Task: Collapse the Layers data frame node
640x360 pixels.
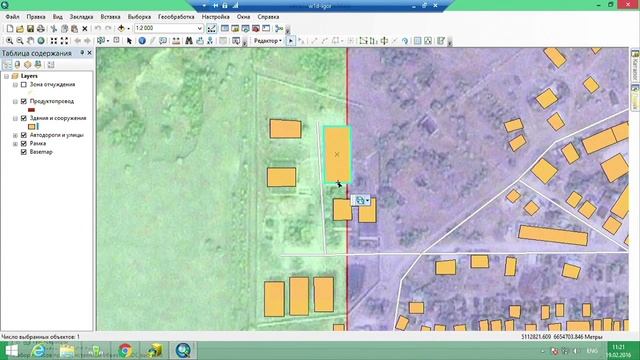Action: (x=7, y=76)
